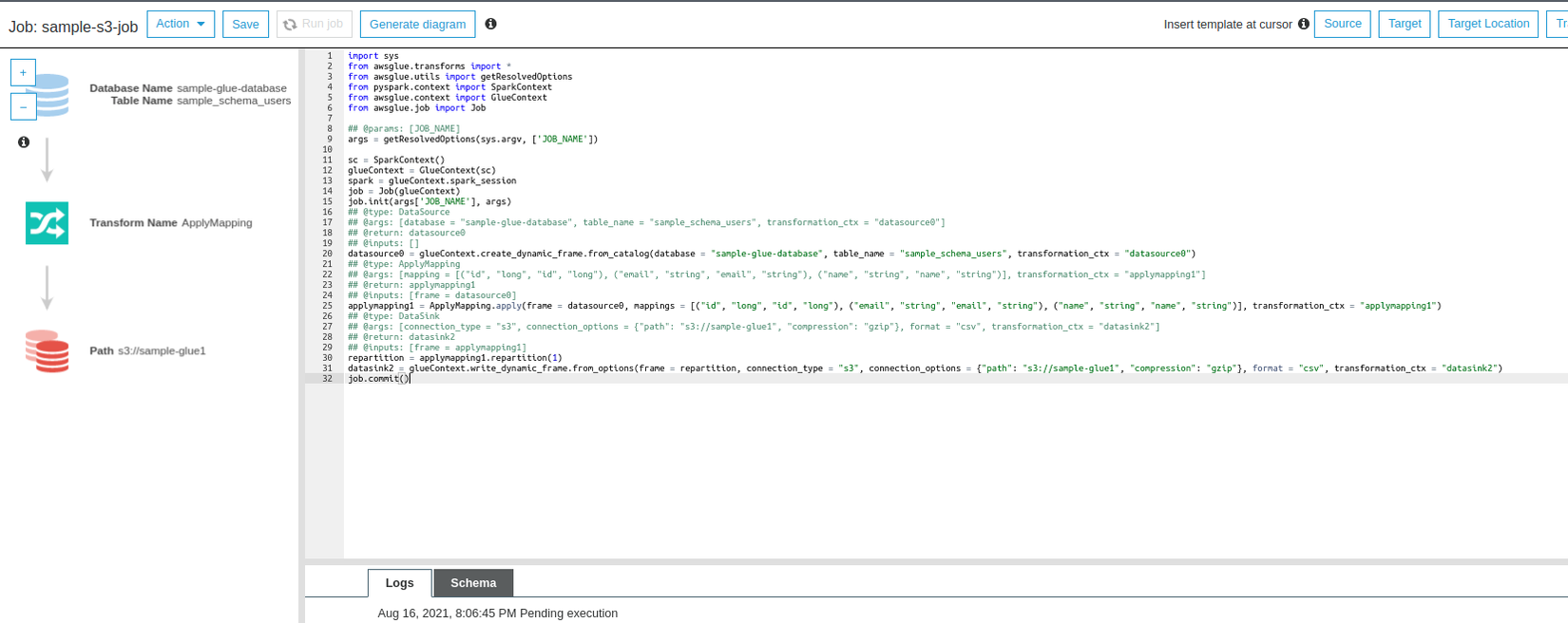Click the zoom in plus icon
1568x623 pixels.
(23, 72)
